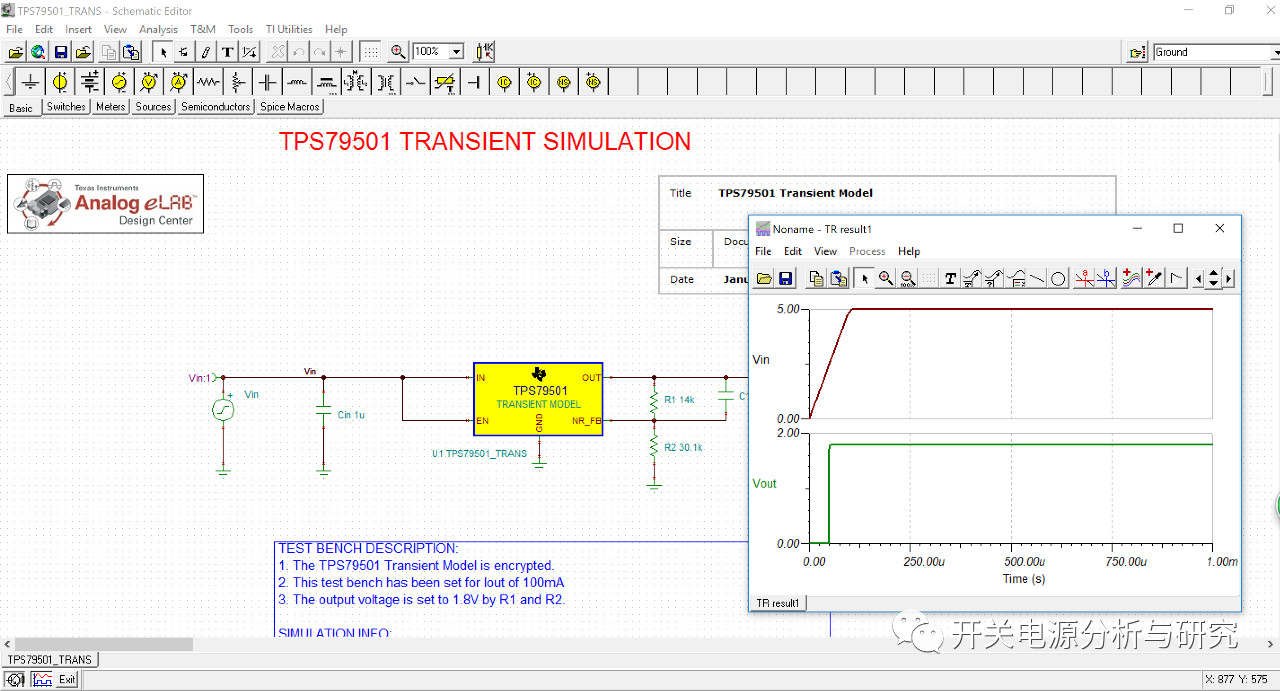Click the schematic editor icon in bottom bar
The height and width of the screenshot is (691, 1280).
click(x=16, y=680)
